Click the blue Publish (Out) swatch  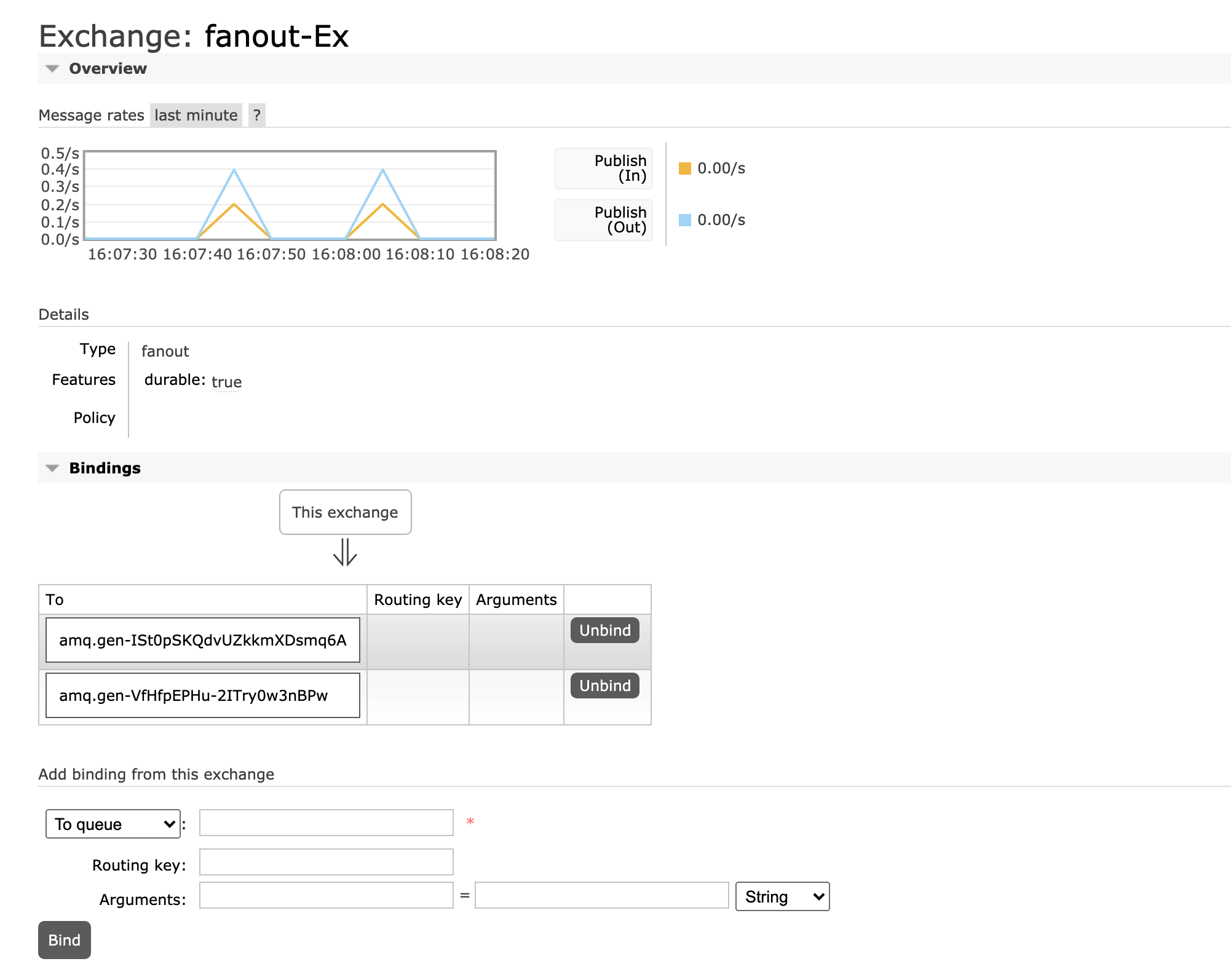coord(684,220)
